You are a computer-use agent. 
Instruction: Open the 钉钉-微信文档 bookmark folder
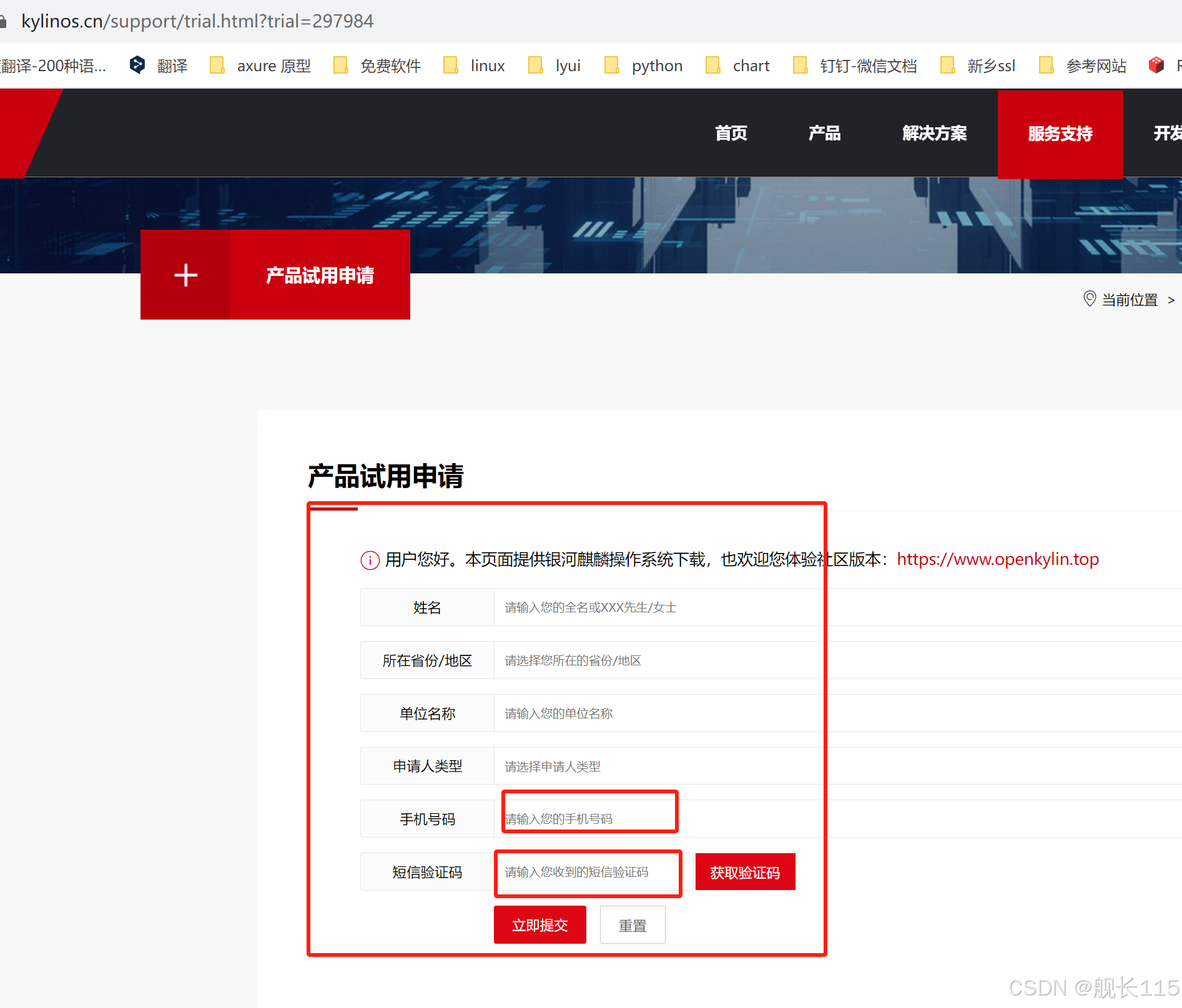[x=855, y=66]
